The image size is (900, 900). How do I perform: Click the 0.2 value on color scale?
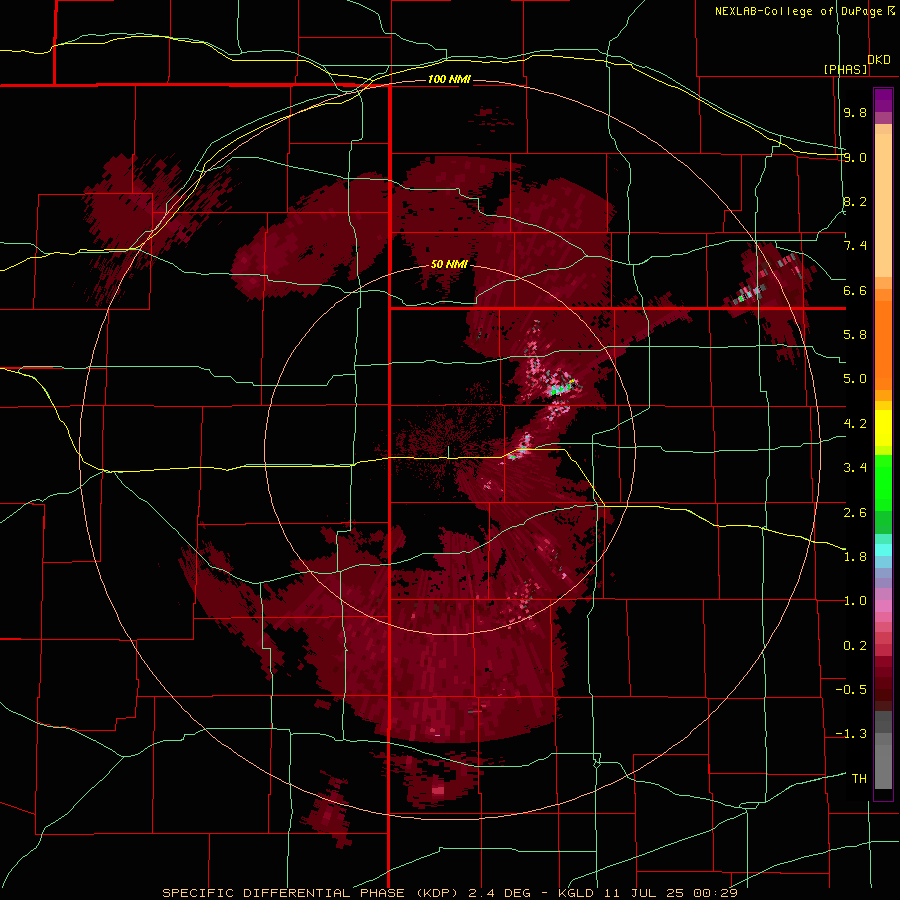click(855, 646)
